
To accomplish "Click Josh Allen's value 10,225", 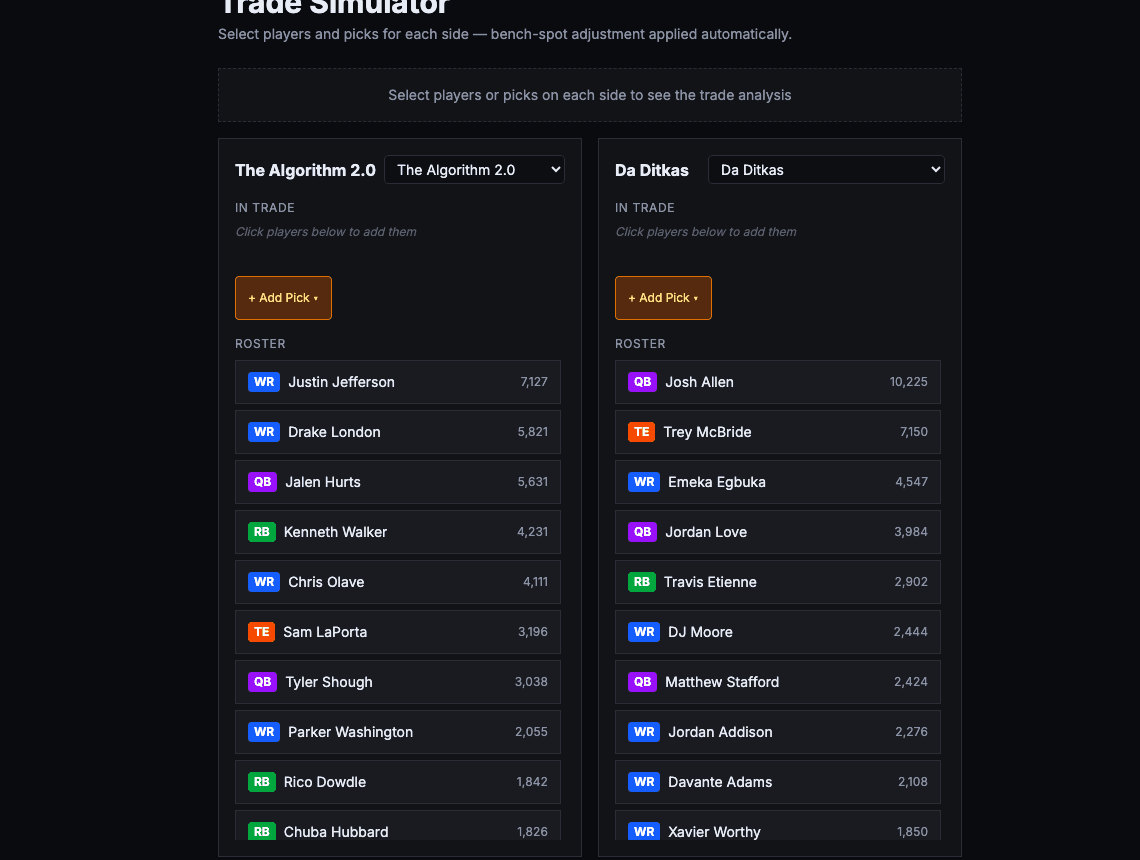I will (x=908, y=382).
